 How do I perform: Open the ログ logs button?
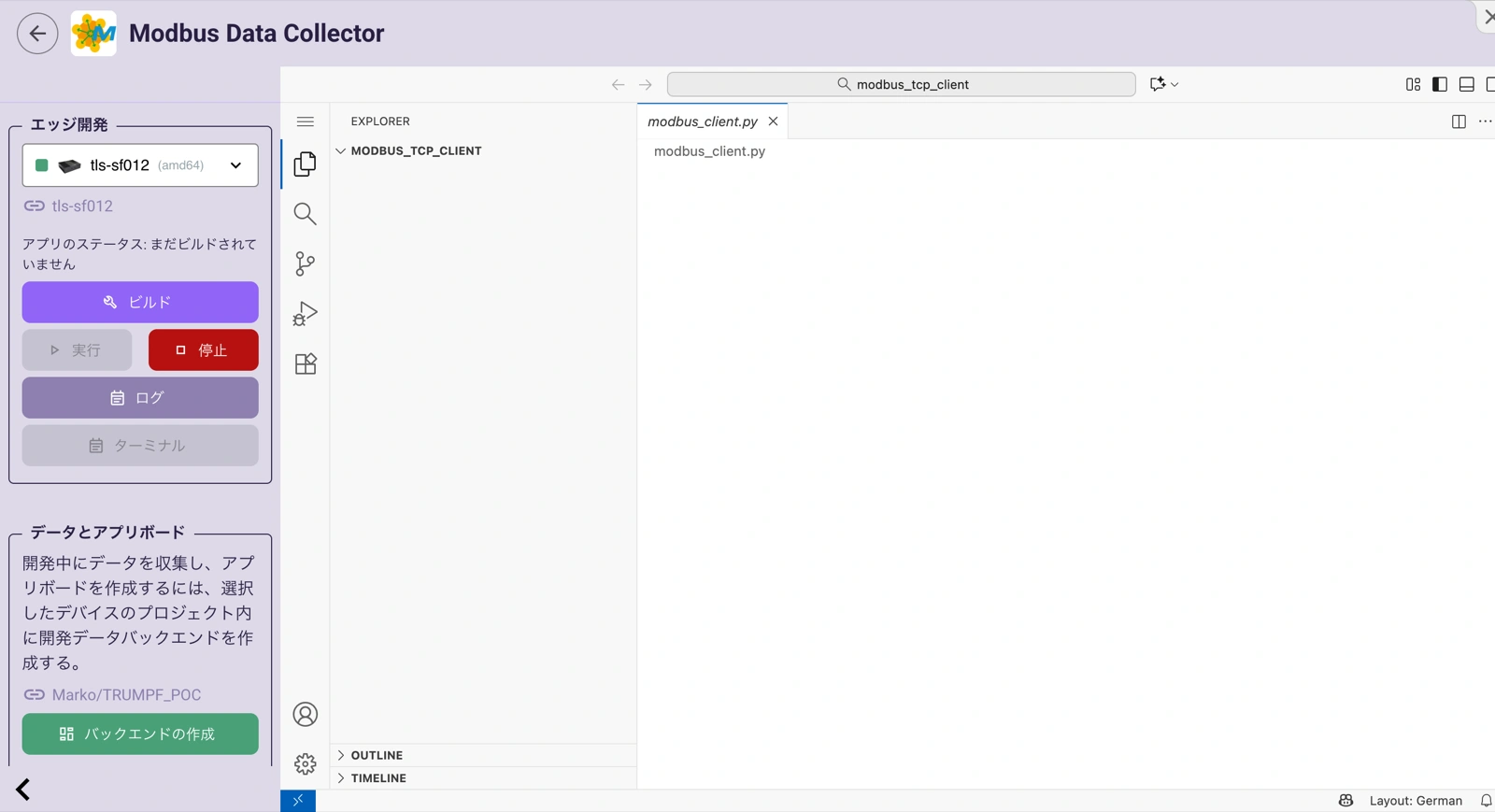(140, 398)
